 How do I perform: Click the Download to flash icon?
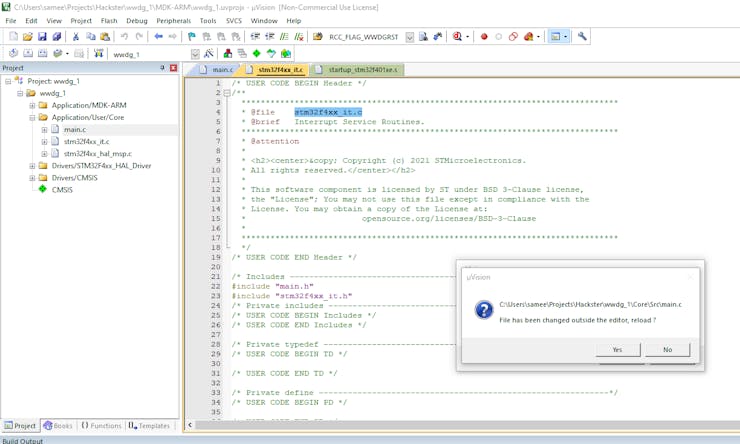pyautogui.click(x=98, y=54)
